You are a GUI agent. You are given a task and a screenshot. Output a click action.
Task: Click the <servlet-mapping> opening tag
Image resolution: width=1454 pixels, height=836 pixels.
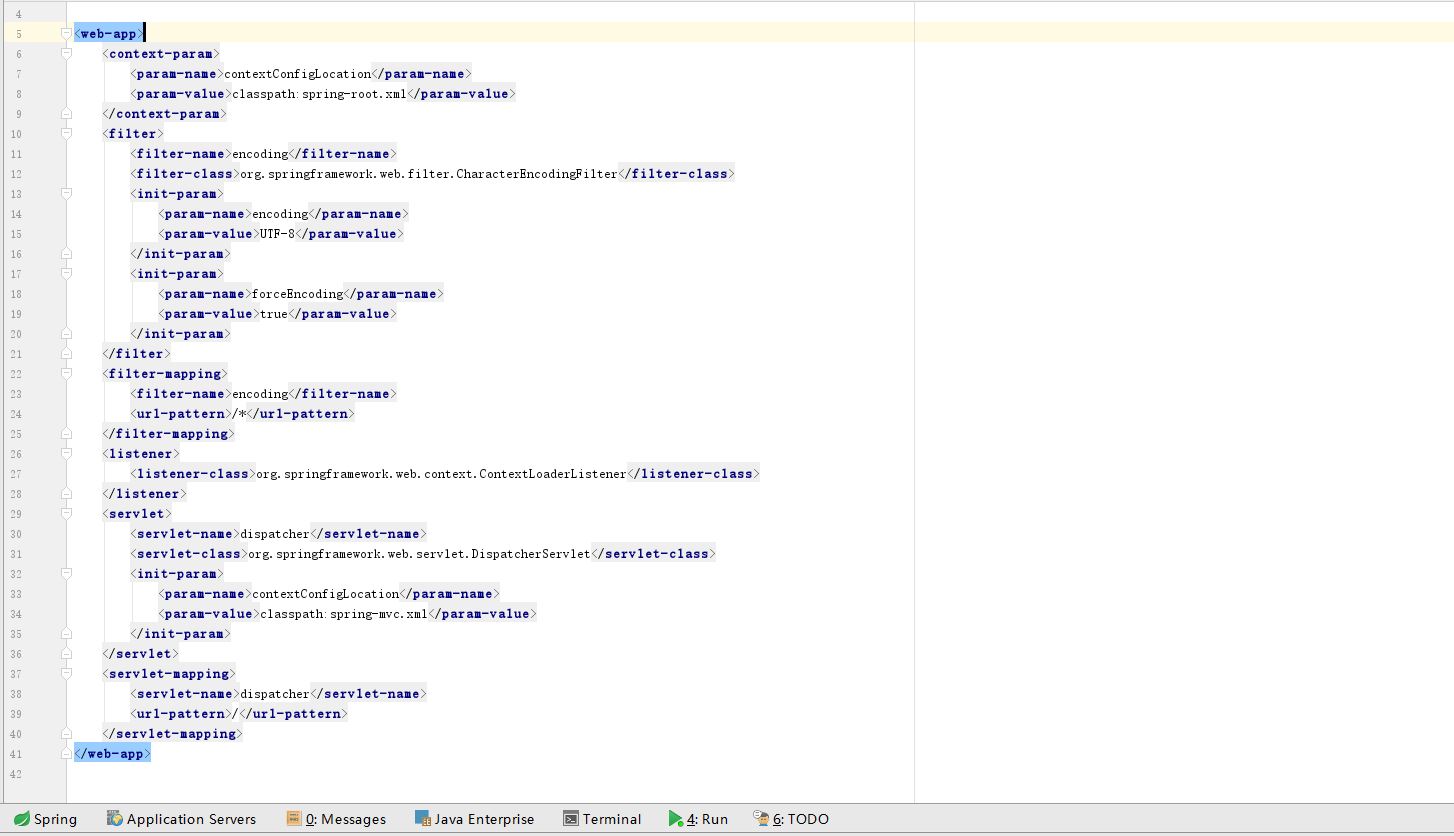click(x=169, y=674)
